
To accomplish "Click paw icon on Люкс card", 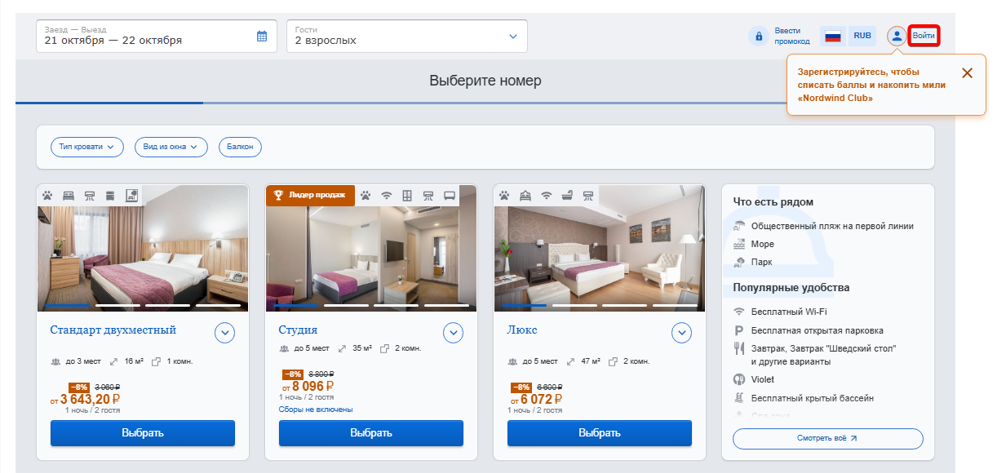I will click(x=504, y=195).
